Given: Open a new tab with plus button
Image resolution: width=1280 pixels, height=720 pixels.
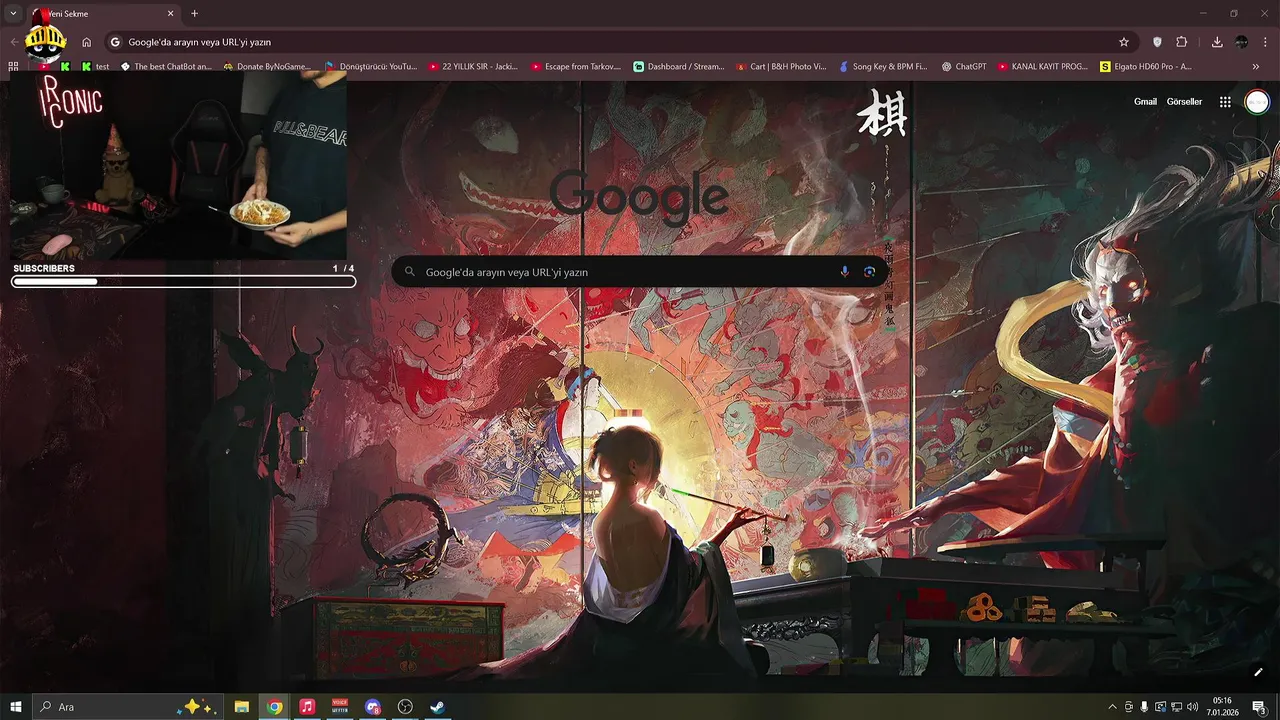Looking at the screenshot, I should [x=194, y=14].
